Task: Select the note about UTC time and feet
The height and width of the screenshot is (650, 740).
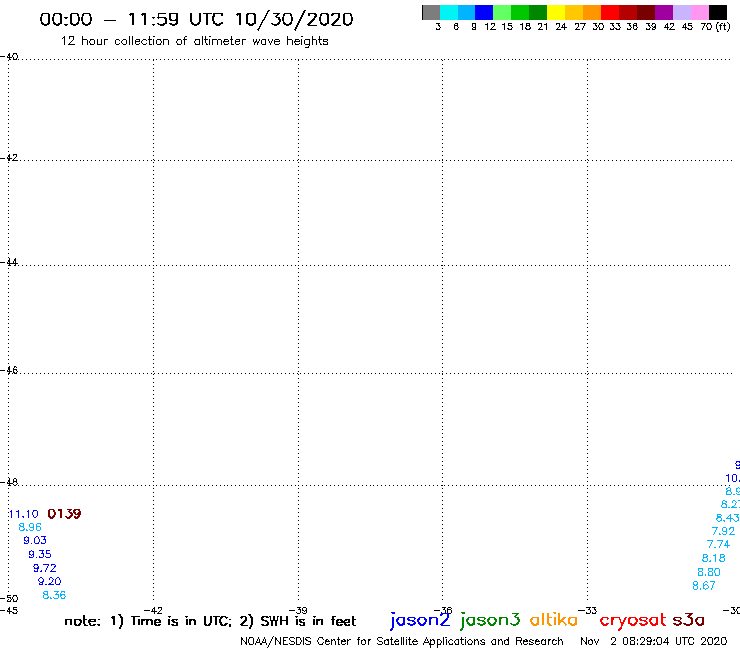Action: (x=210, y=621)
